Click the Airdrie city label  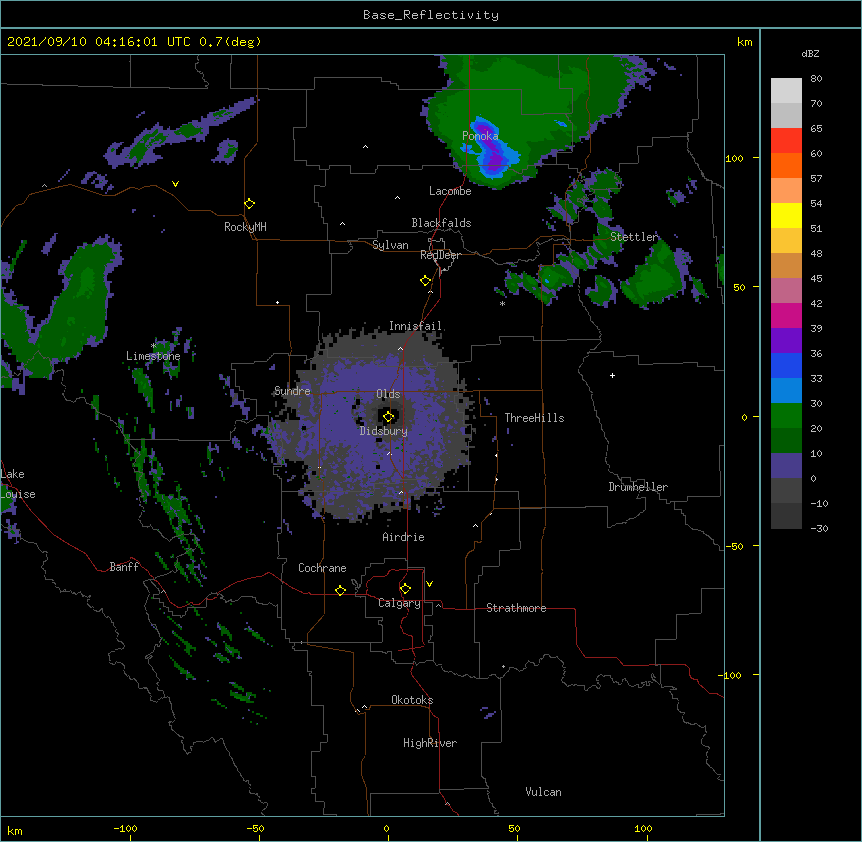[404, 537]
